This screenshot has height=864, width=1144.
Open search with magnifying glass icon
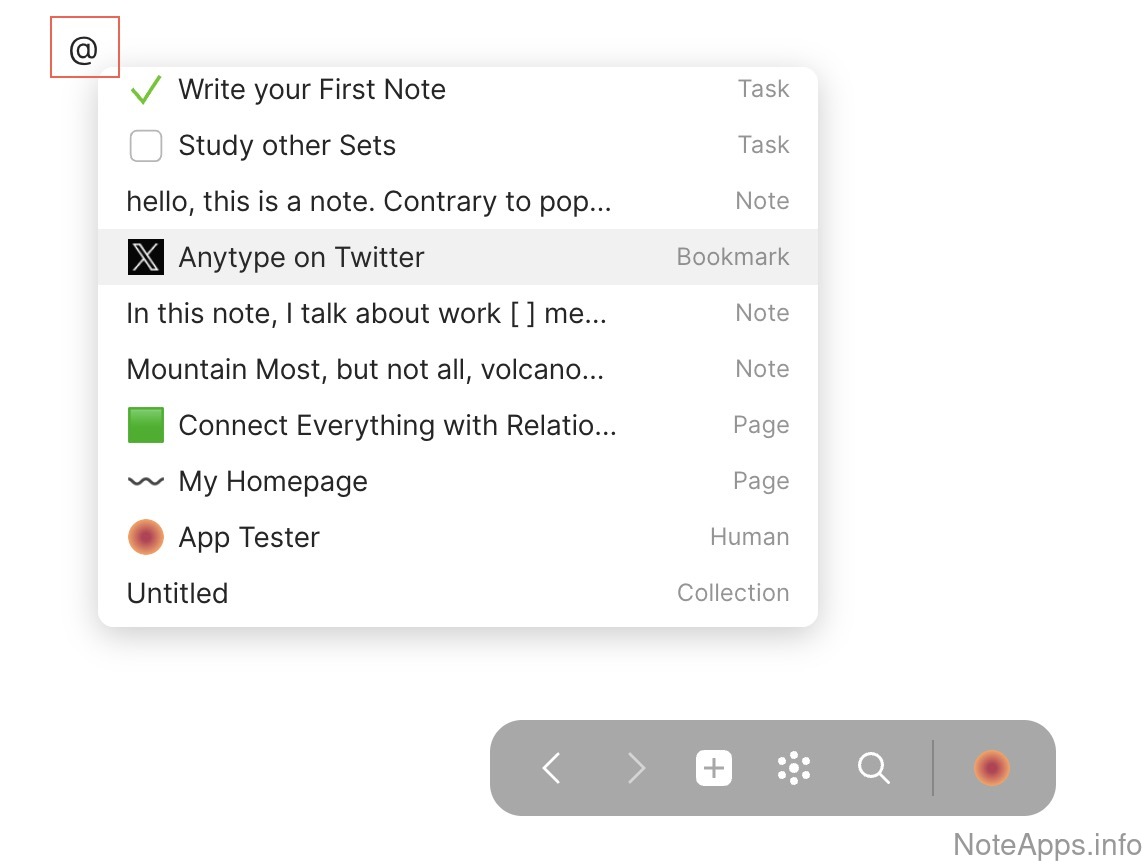coord(873,768)
